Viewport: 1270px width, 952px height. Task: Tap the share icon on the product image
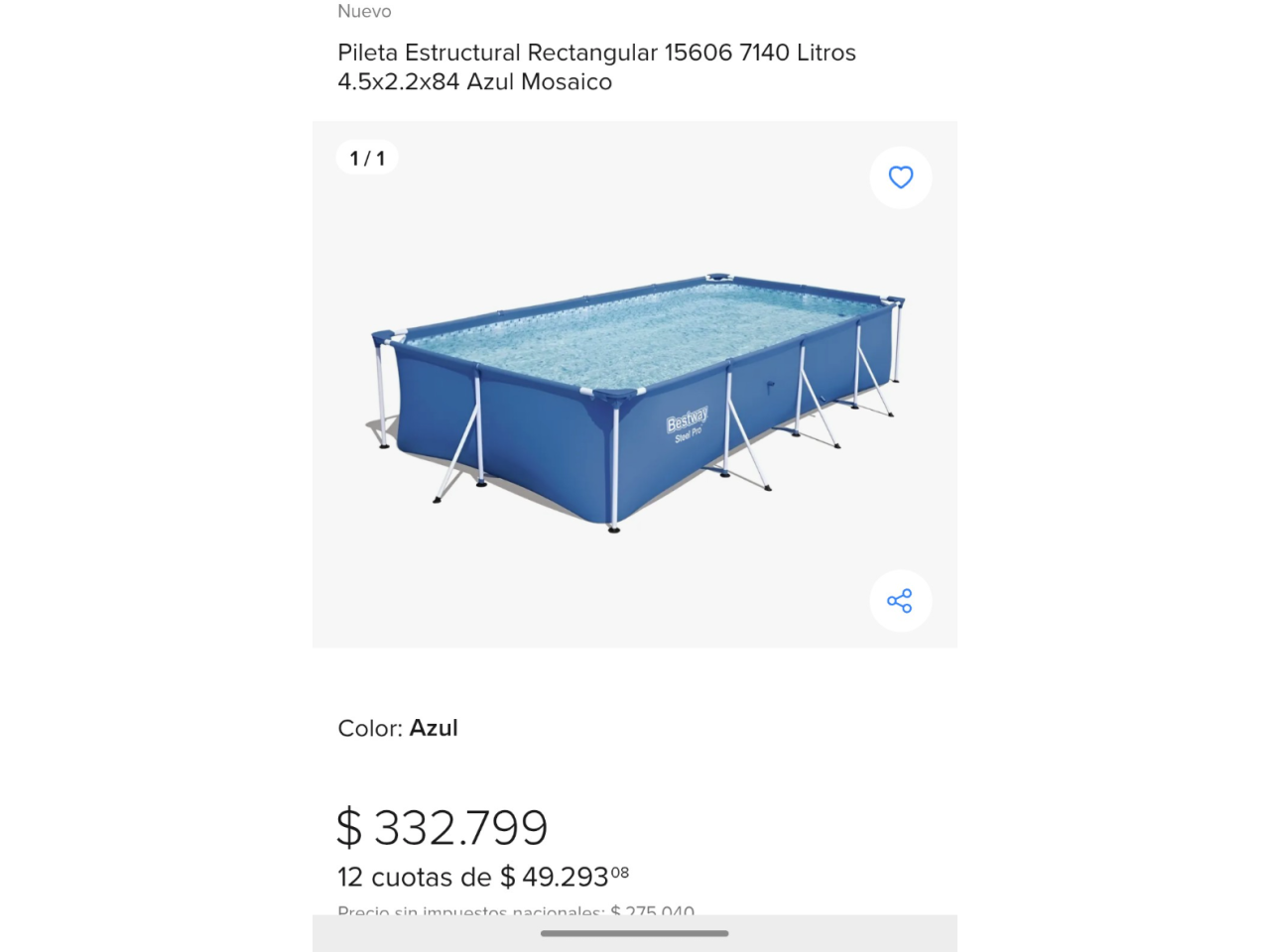(900, 601)
